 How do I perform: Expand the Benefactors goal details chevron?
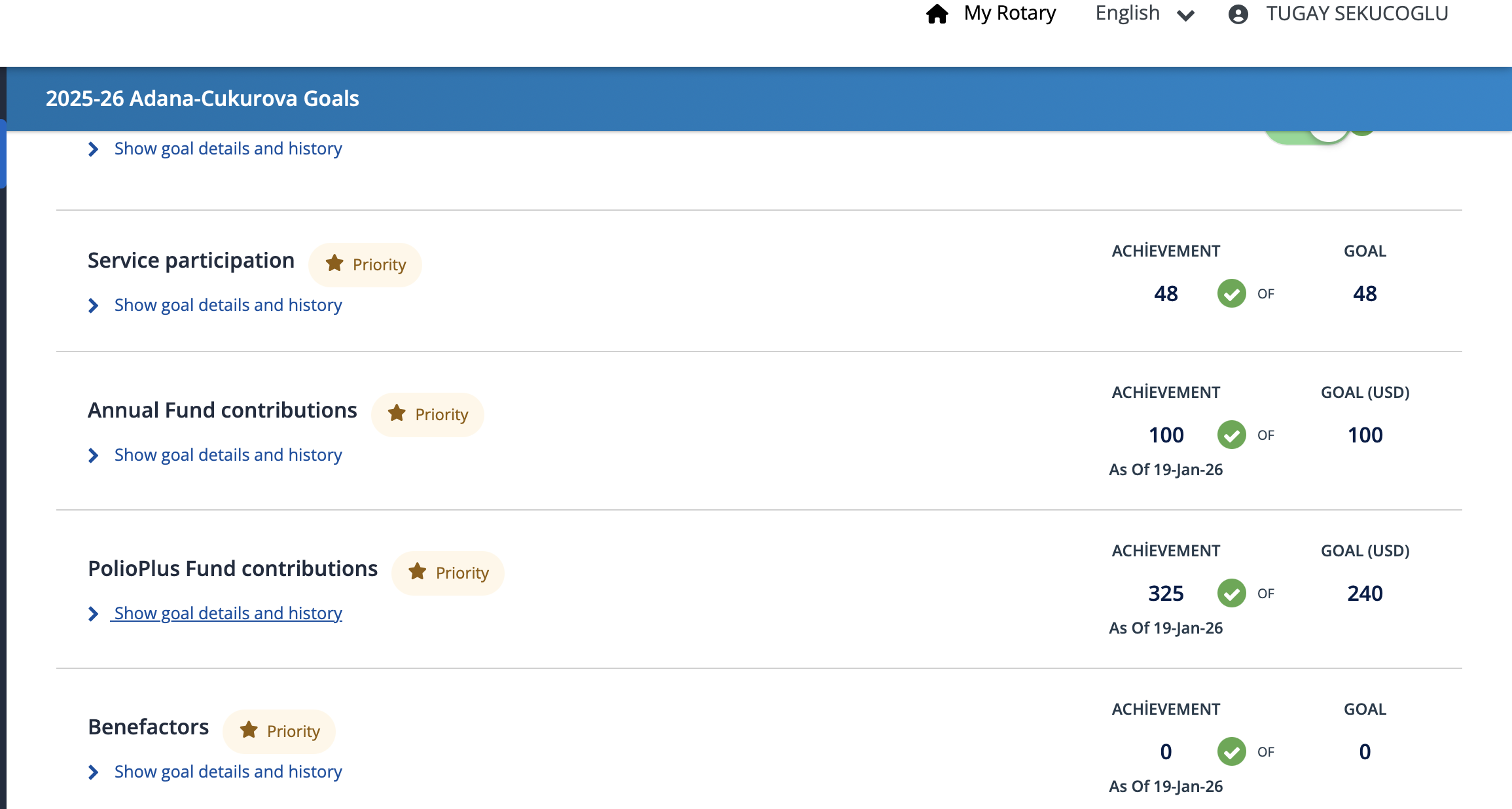[x=94, y=772]
